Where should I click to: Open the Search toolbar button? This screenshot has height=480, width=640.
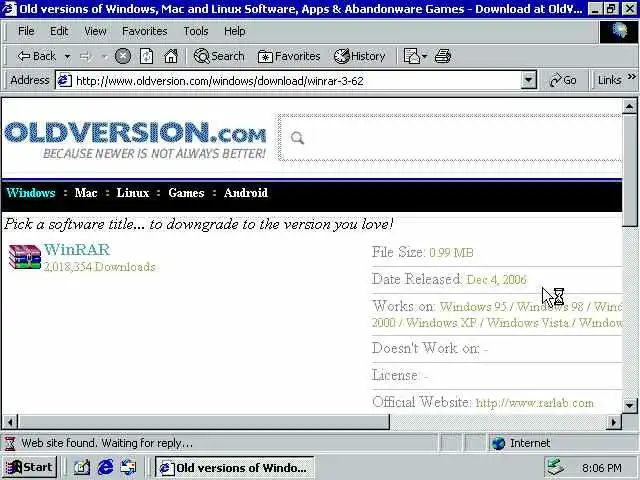click(219, 56)
